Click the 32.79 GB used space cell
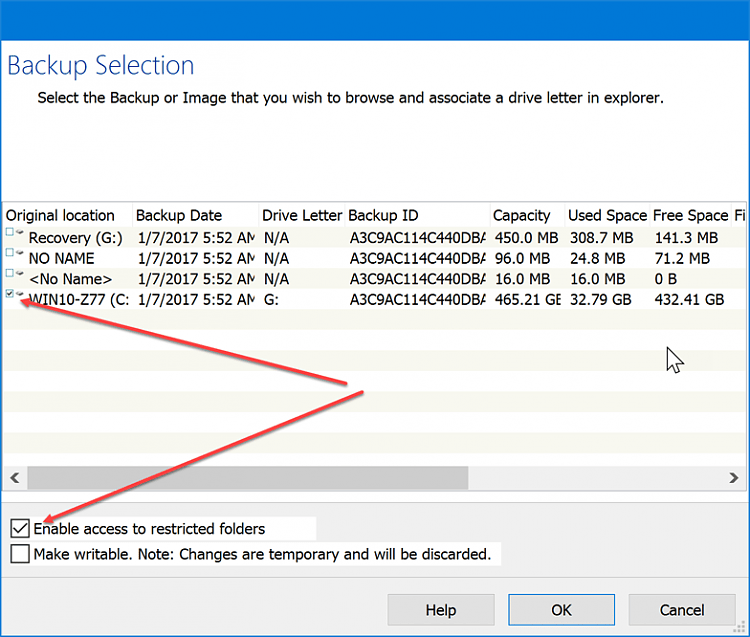This screenshot has height=637, width=750. [x=600, y=300]
